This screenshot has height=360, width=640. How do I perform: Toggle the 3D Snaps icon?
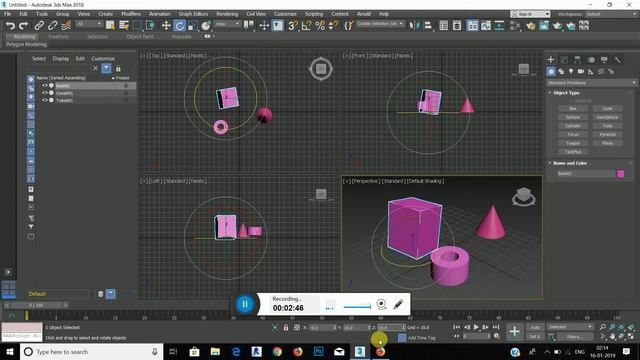(x=293, y=25)
